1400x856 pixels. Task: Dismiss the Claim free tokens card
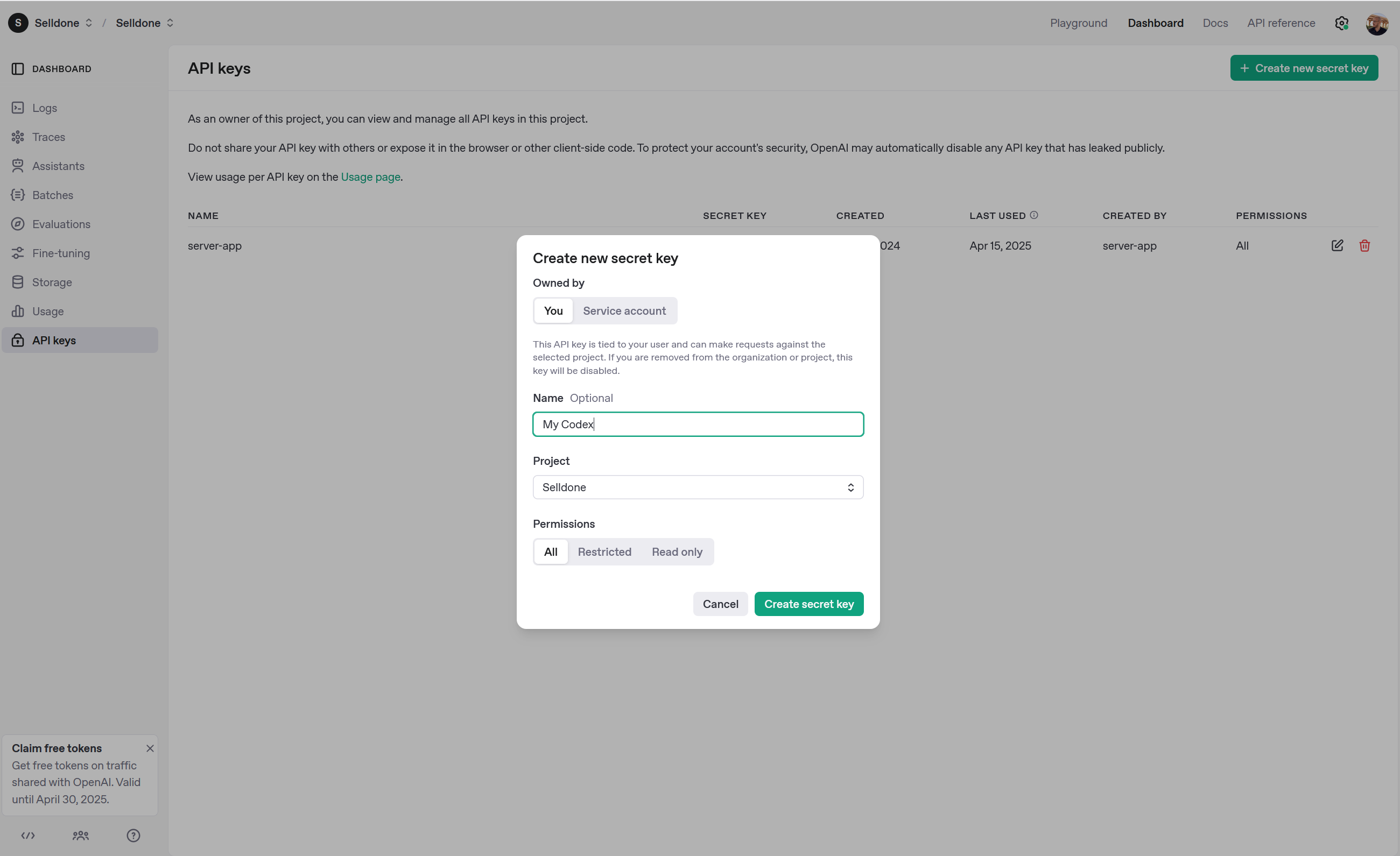(150, 748)
